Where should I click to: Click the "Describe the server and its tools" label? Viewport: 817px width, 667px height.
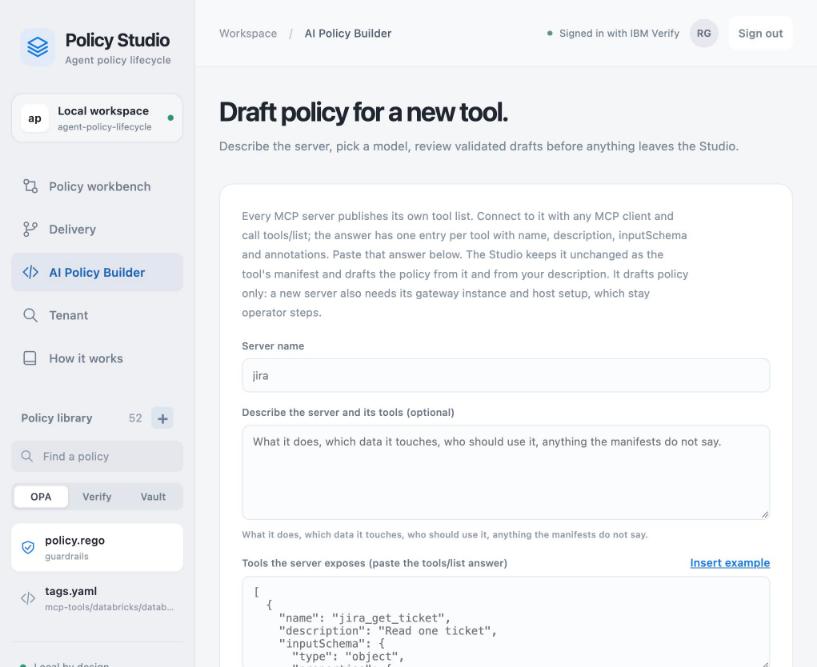coord(348,412)
